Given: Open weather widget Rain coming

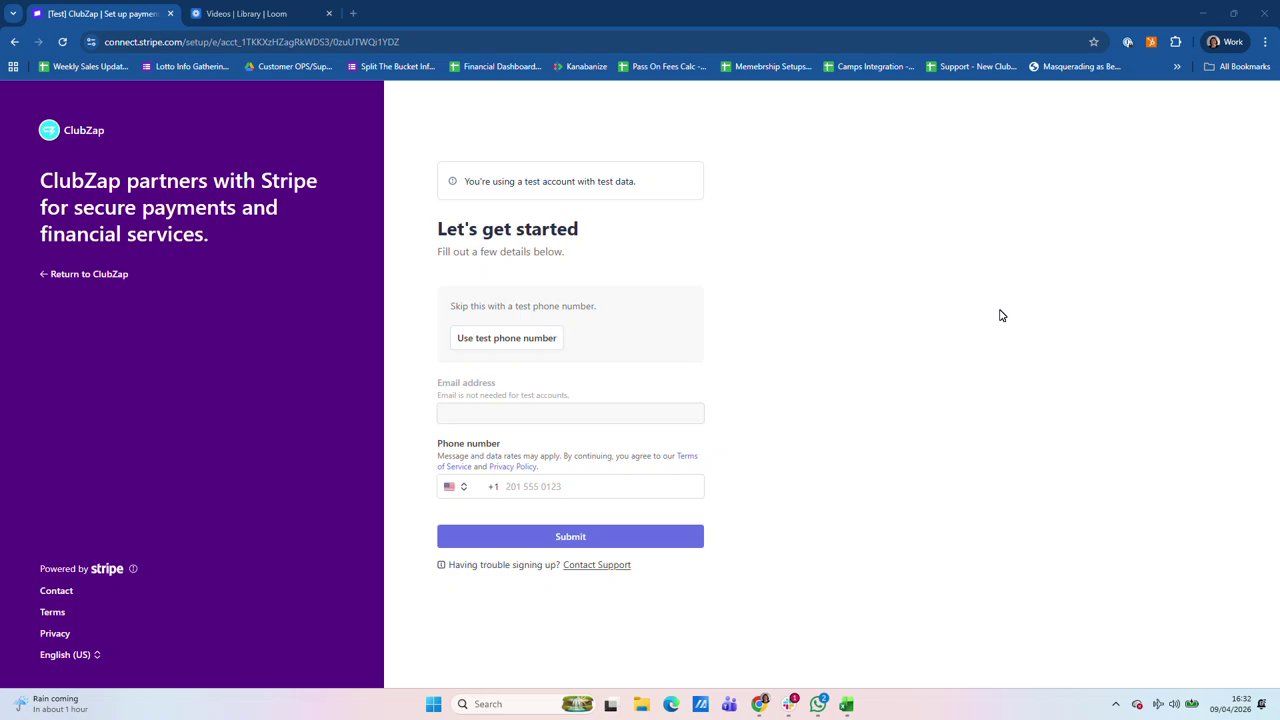Looking at the screenshot, I should coord(50,704).
